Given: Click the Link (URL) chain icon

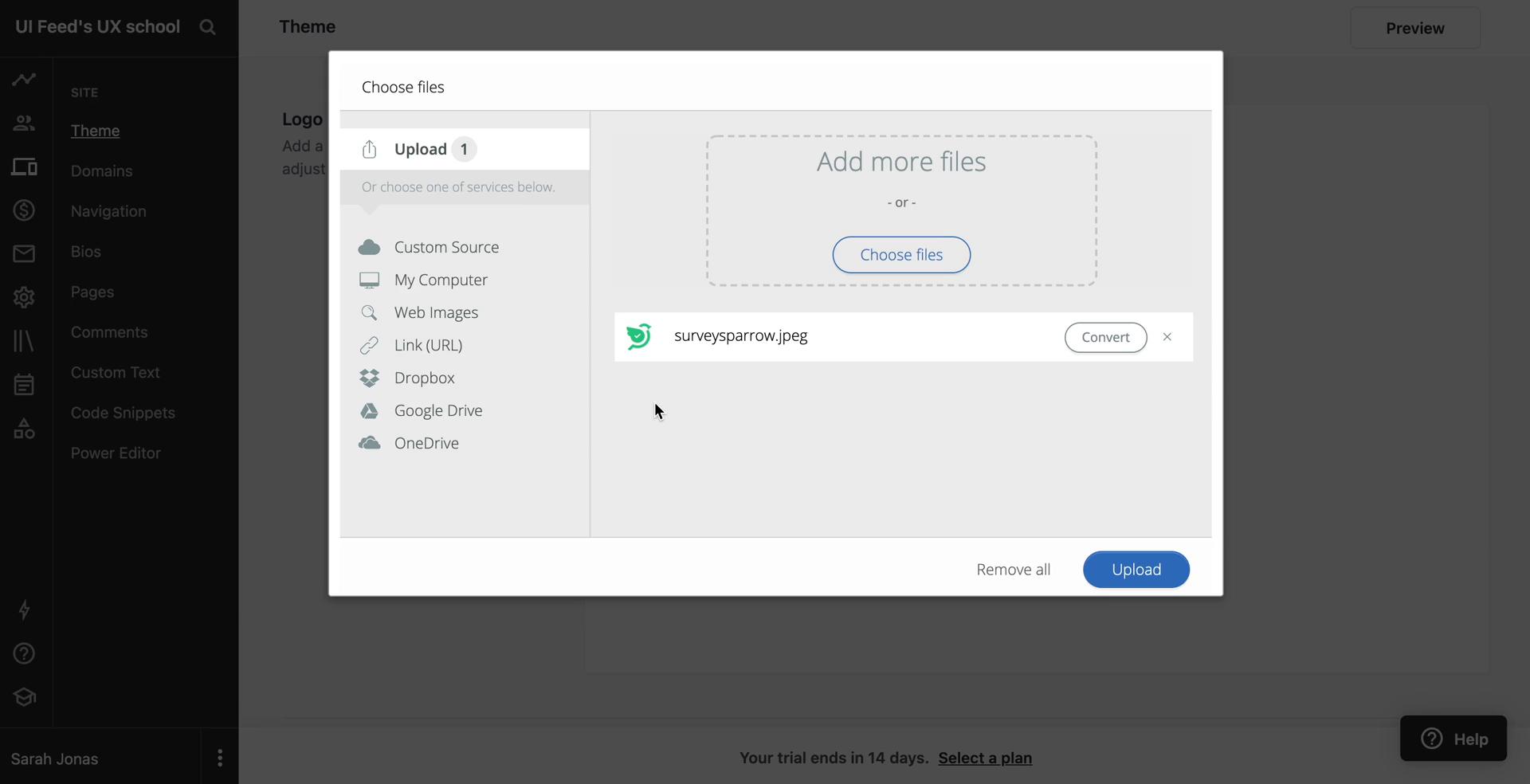Looking at the screenshot, I should pyautogui.click(x=369, y=345).
